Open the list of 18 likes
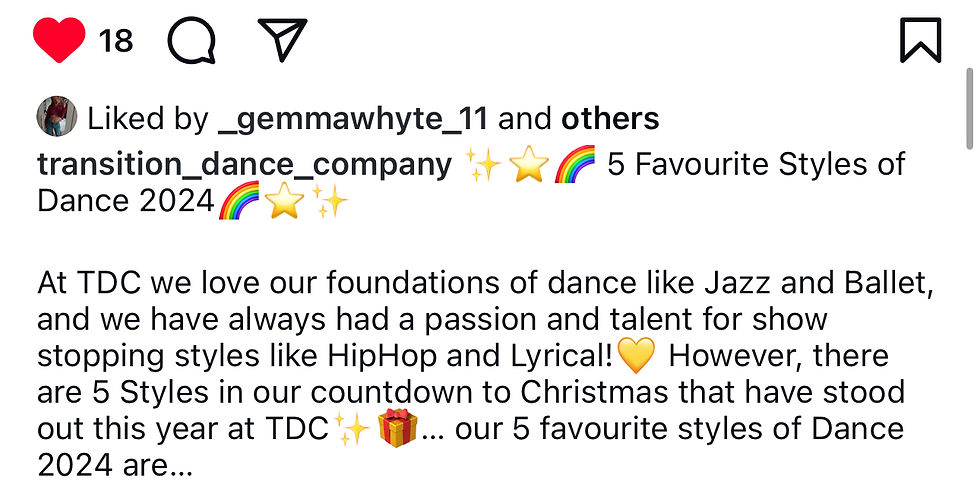The width and height of the screenshot is (980, 503). click(x=116, y=41)
